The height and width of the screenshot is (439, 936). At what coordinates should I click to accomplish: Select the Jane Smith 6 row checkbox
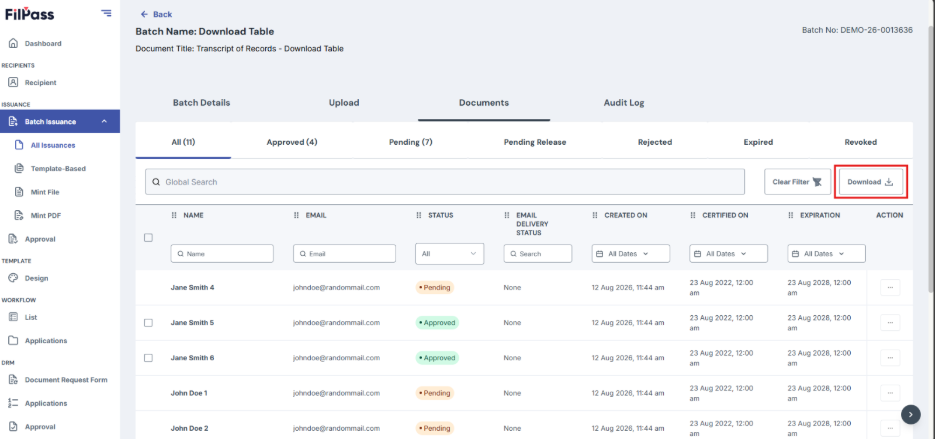click(x=149, y=358)
